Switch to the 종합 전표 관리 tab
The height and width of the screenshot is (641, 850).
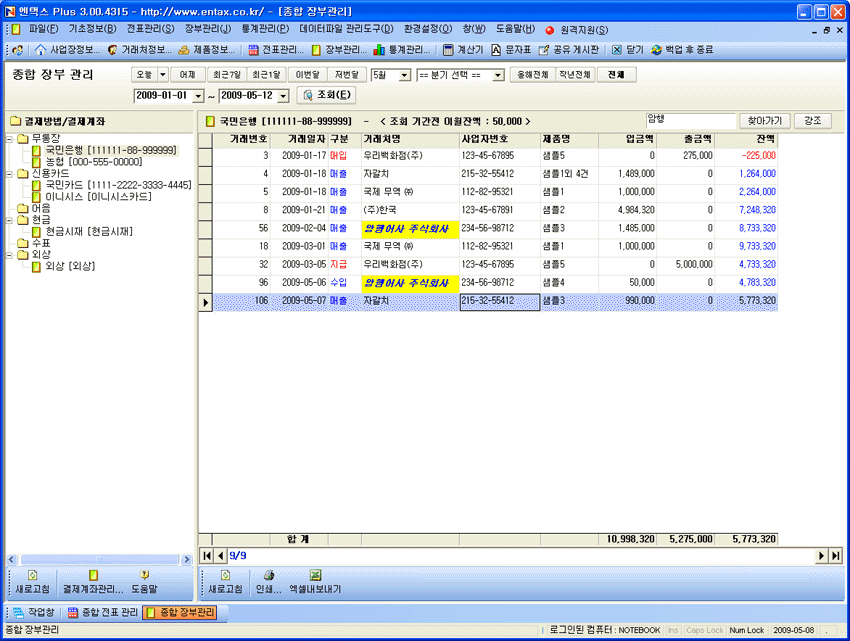[x=103, y=612]
